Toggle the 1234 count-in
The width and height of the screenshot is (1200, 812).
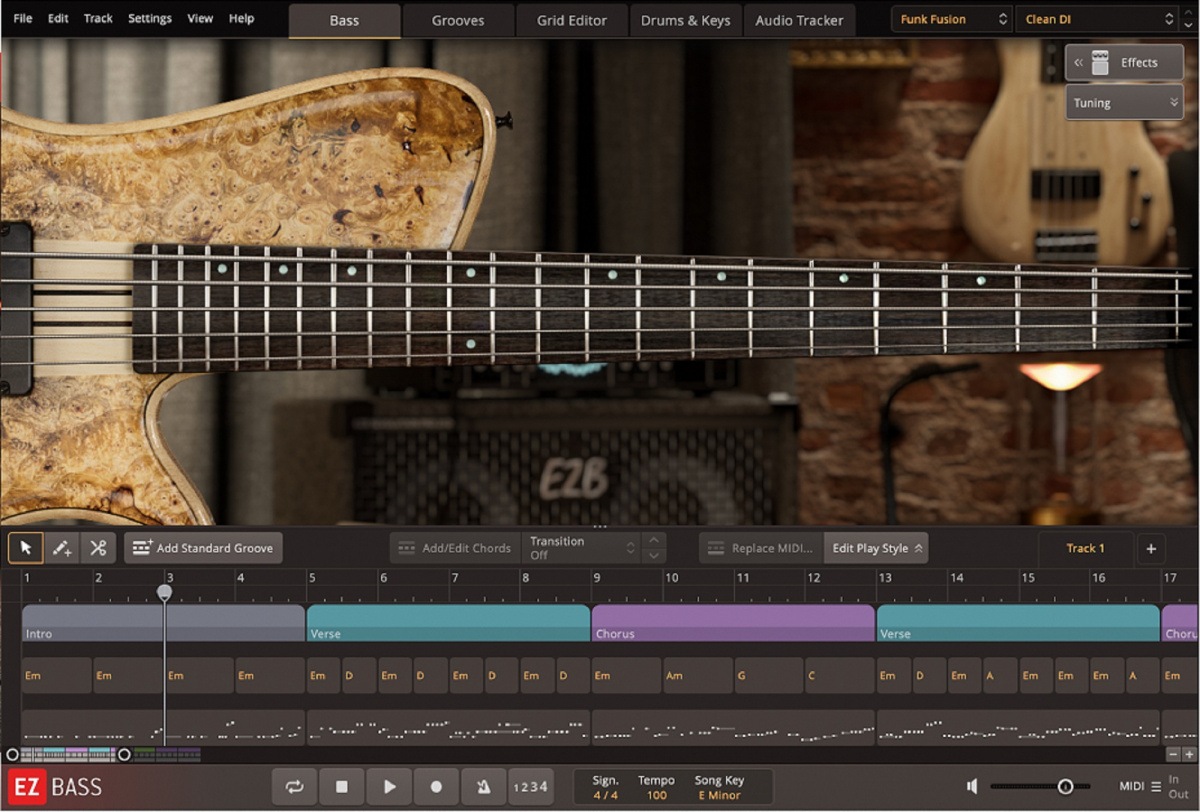pyautogui.click(x=531, y=787)
